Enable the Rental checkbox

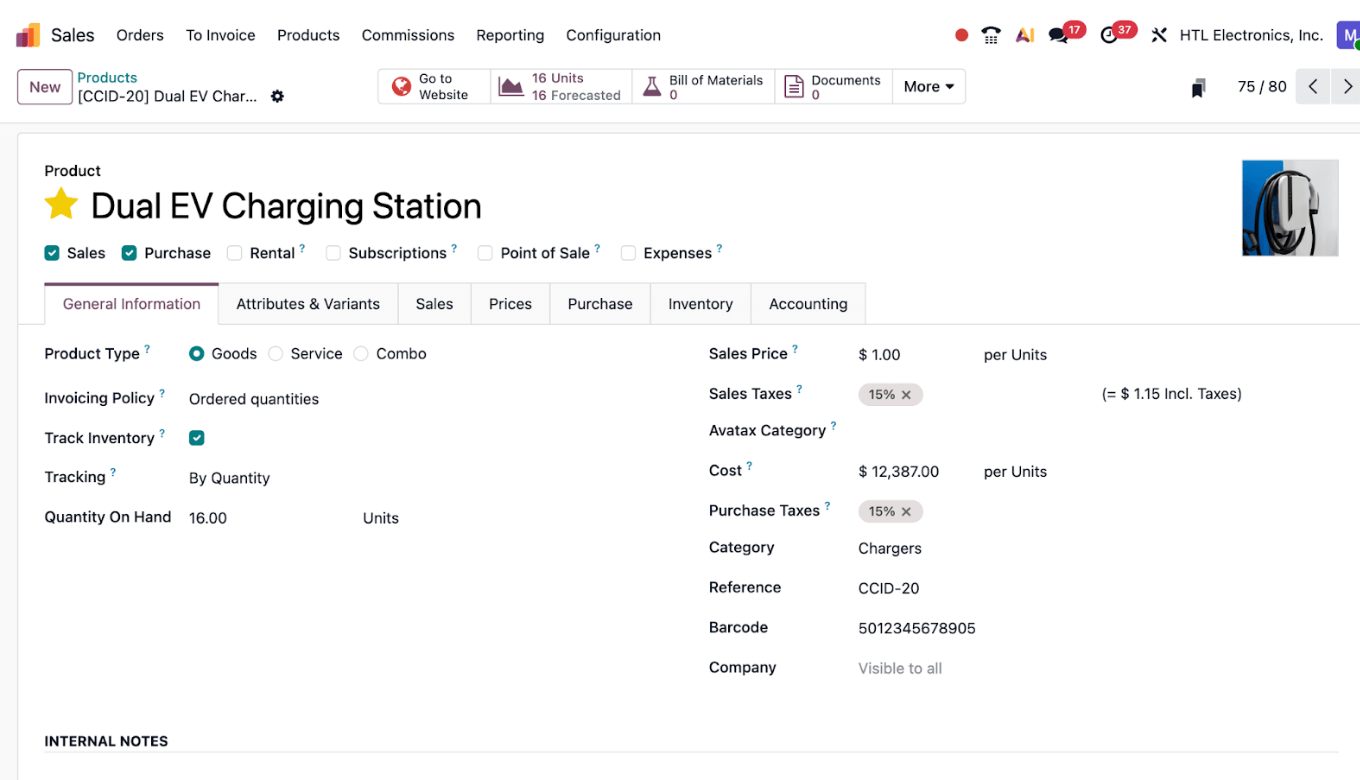tap(233, 252)
